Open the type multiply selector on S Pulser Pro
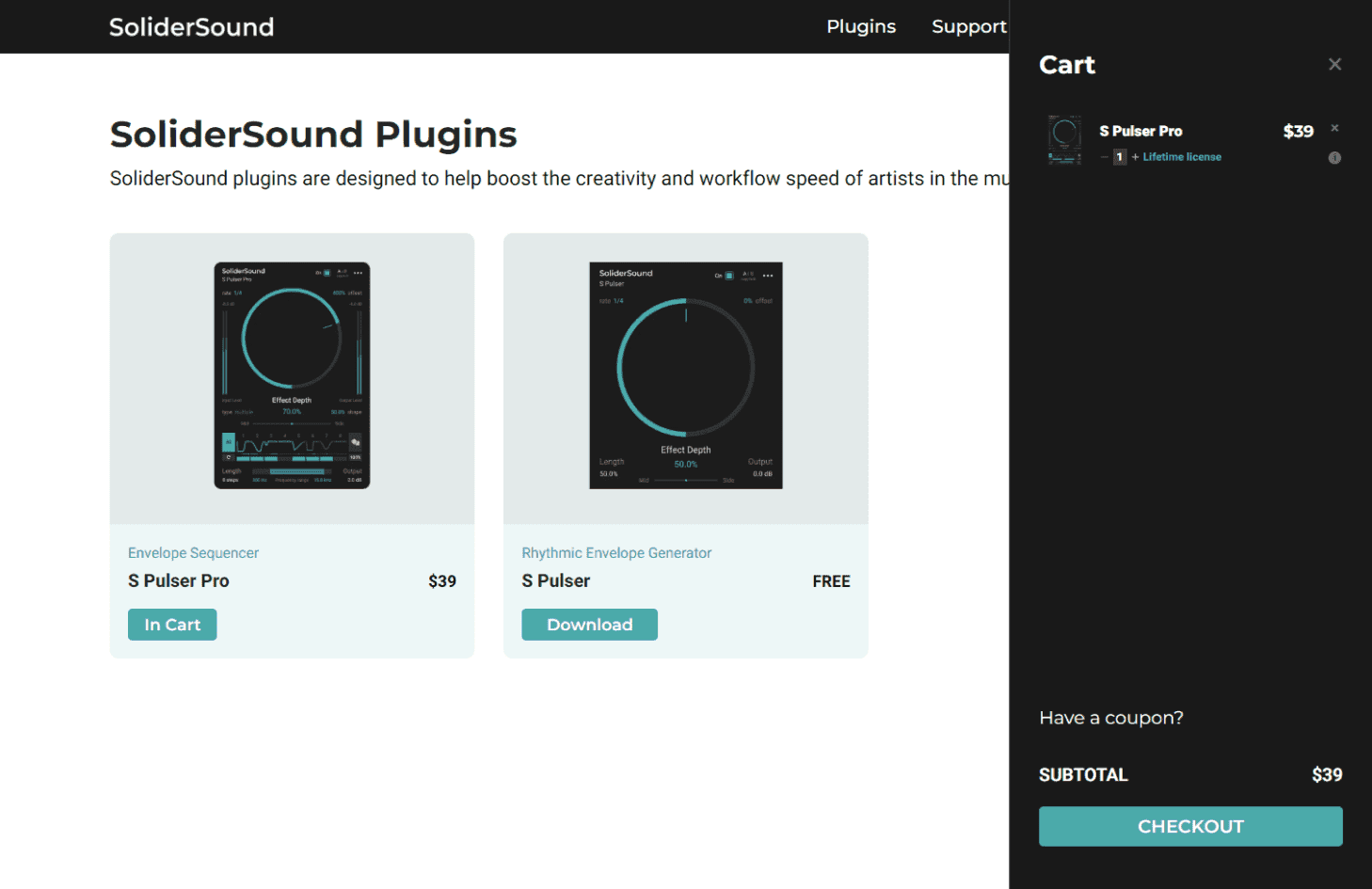Viewport: 1372px width, 889px height. pyautogui.click(x=237, y=411)
